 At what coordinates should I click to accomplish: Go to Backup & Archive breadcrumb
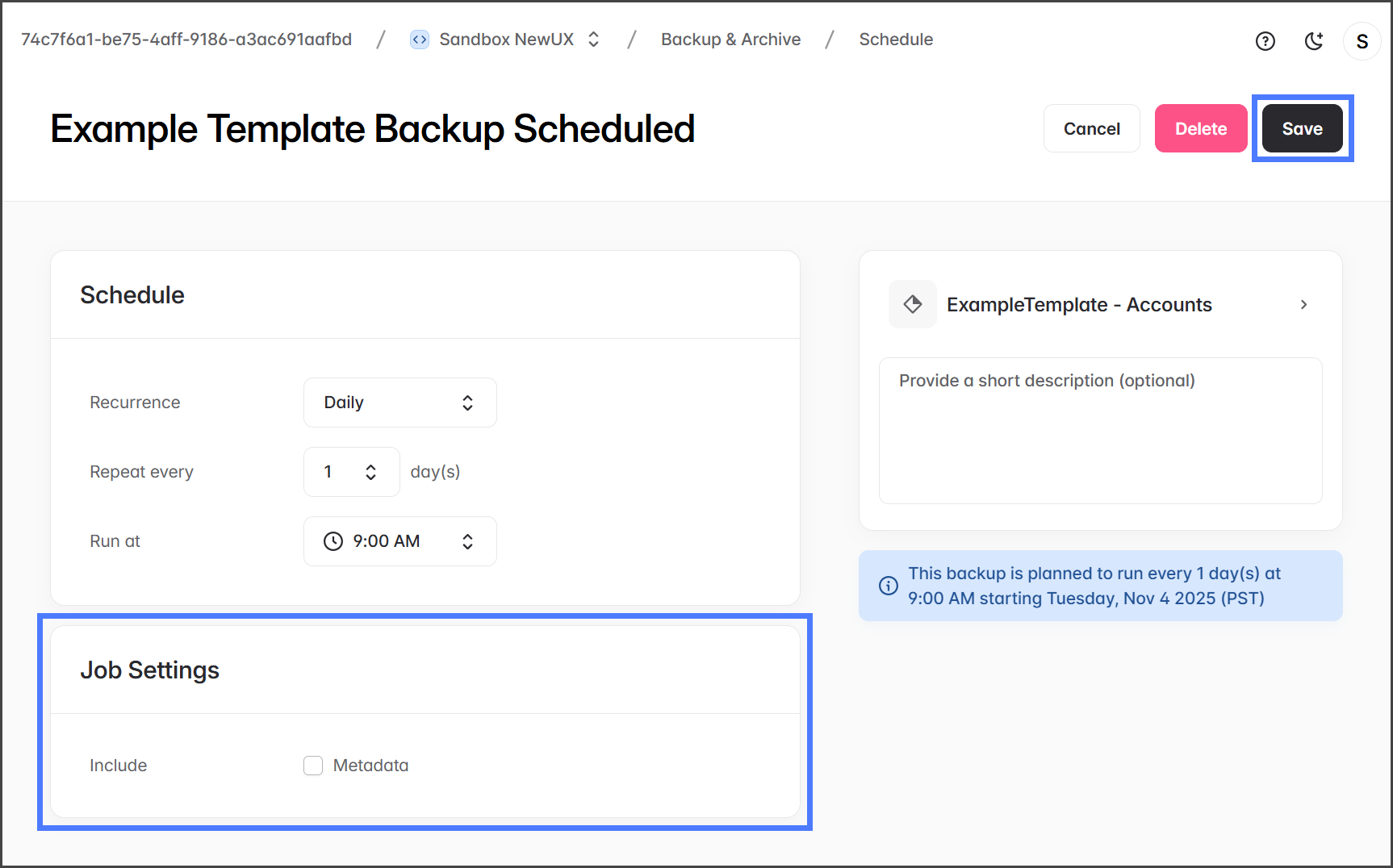pos(730,40)
